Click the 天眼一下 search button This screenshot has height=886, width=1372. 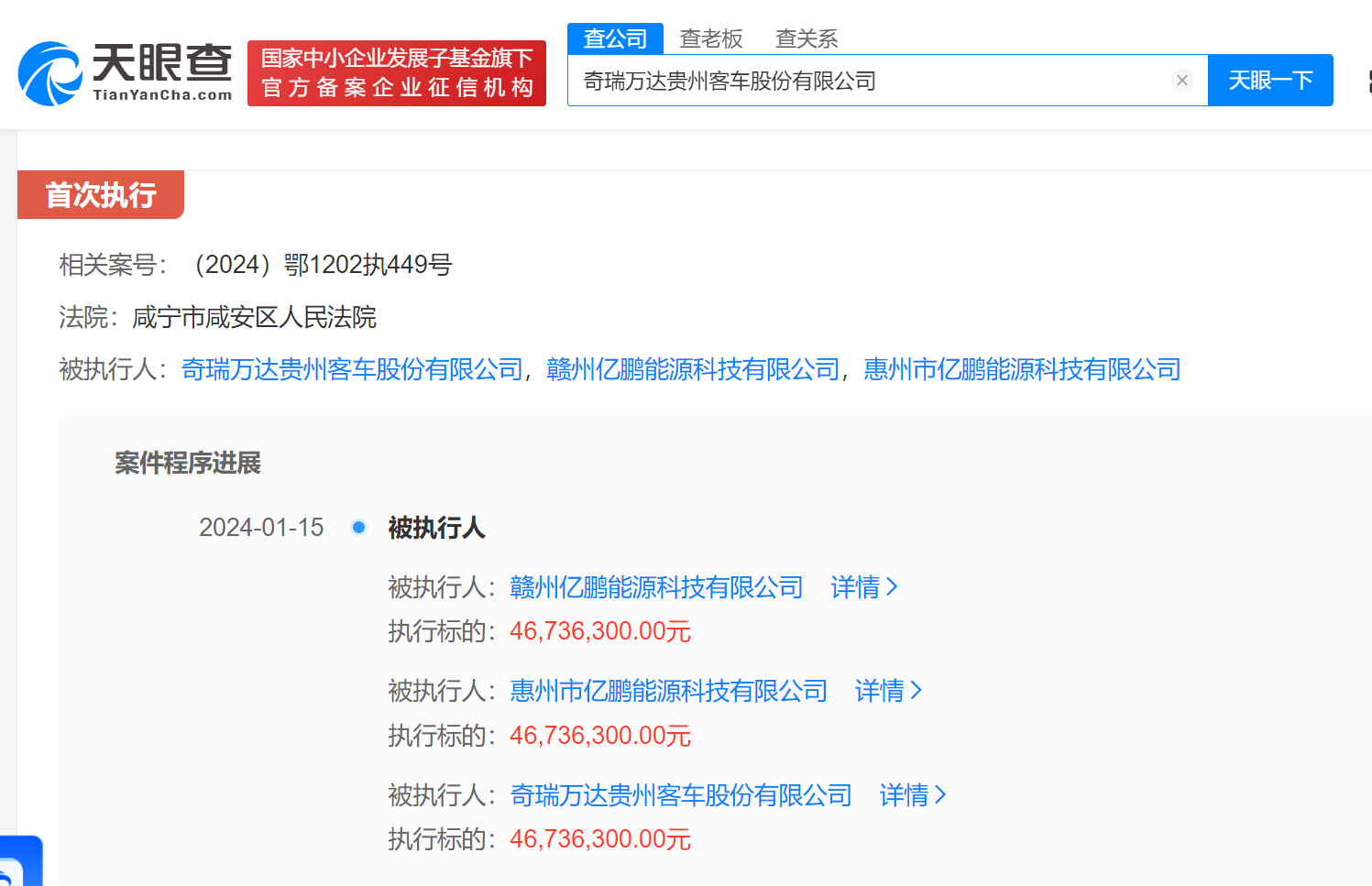point(1270,81)
